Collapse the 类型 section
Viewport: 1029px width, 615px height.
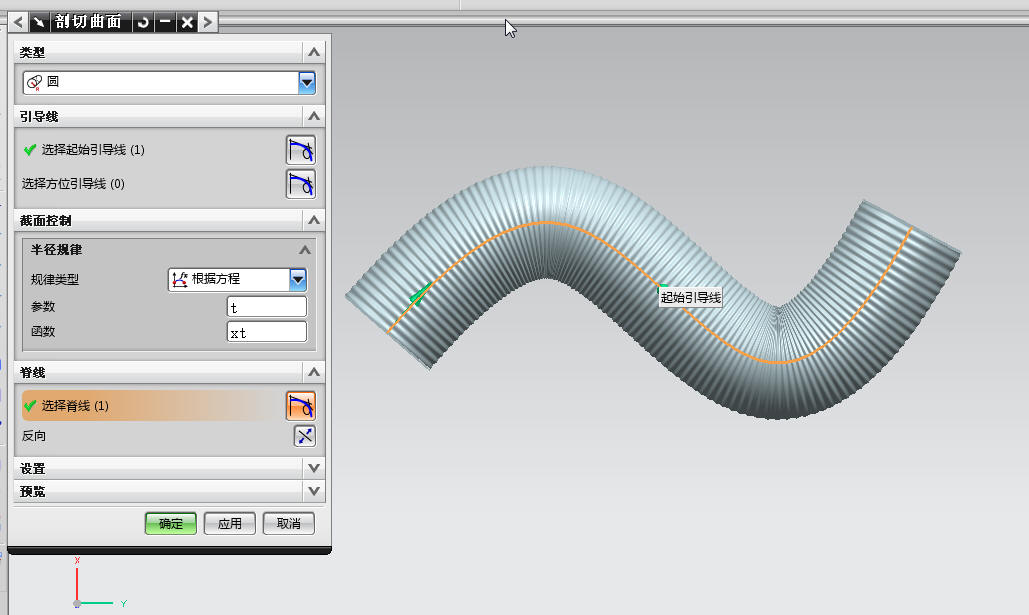(314, 52)
